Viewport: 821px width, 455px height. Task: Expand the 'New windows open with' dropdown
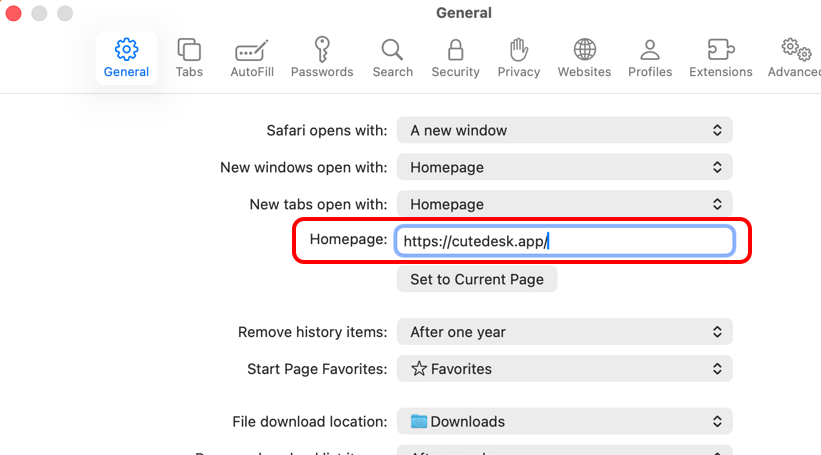point(564,167)
